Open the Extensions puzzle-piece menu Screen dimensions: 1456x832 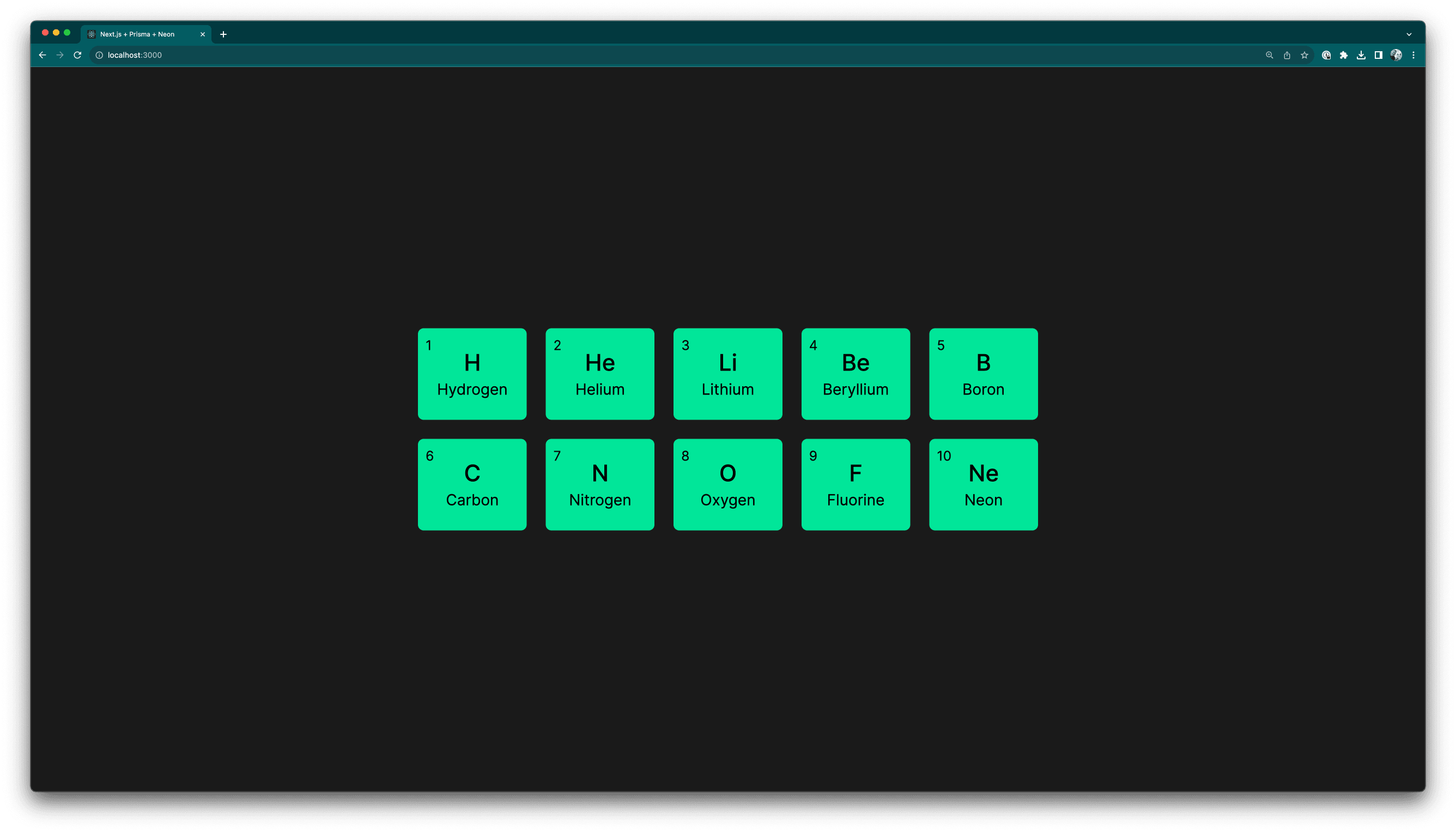tap(1344, 55)
